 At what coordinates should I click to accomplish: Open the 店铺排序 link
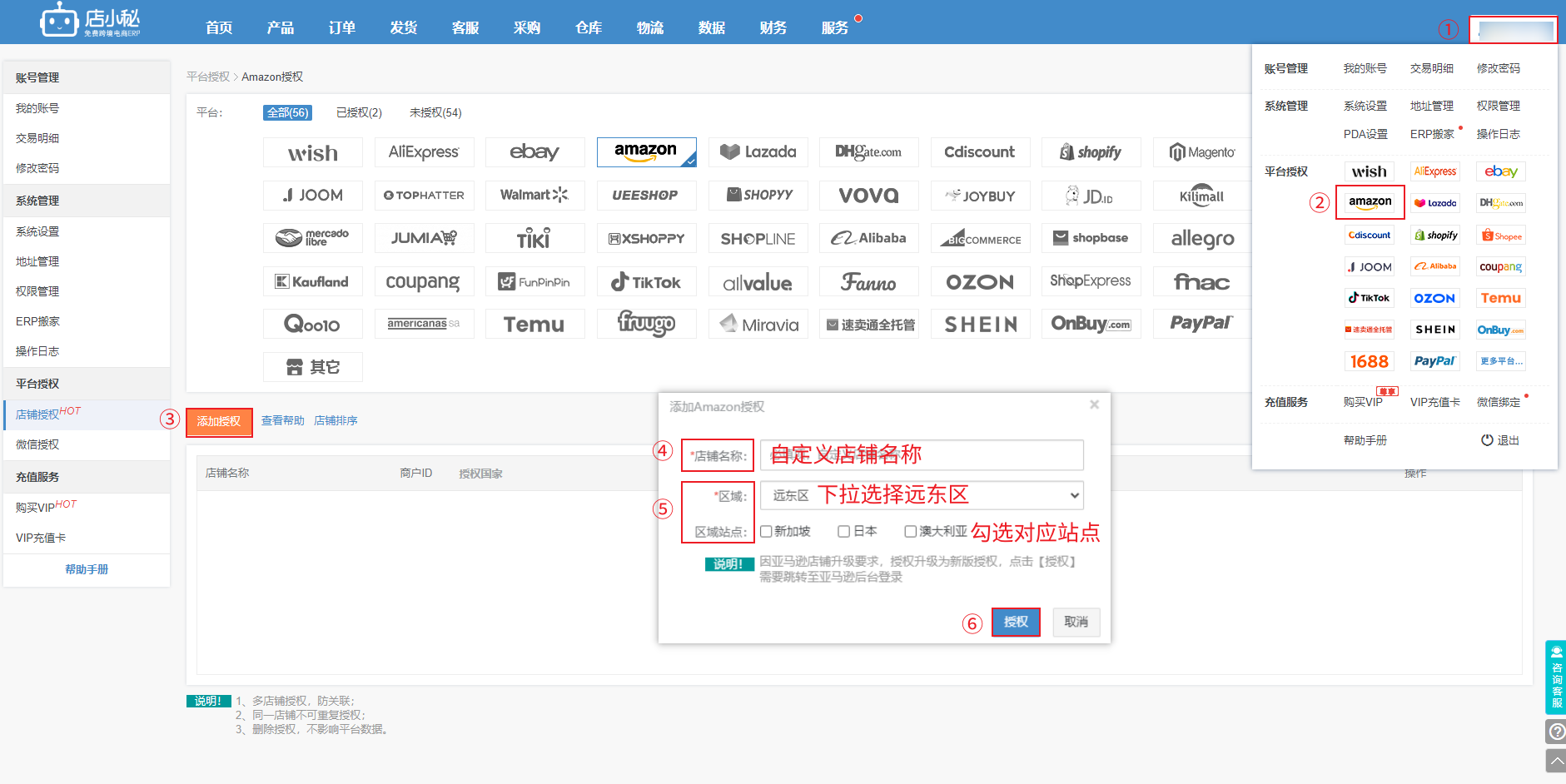(x=336, y=420)
